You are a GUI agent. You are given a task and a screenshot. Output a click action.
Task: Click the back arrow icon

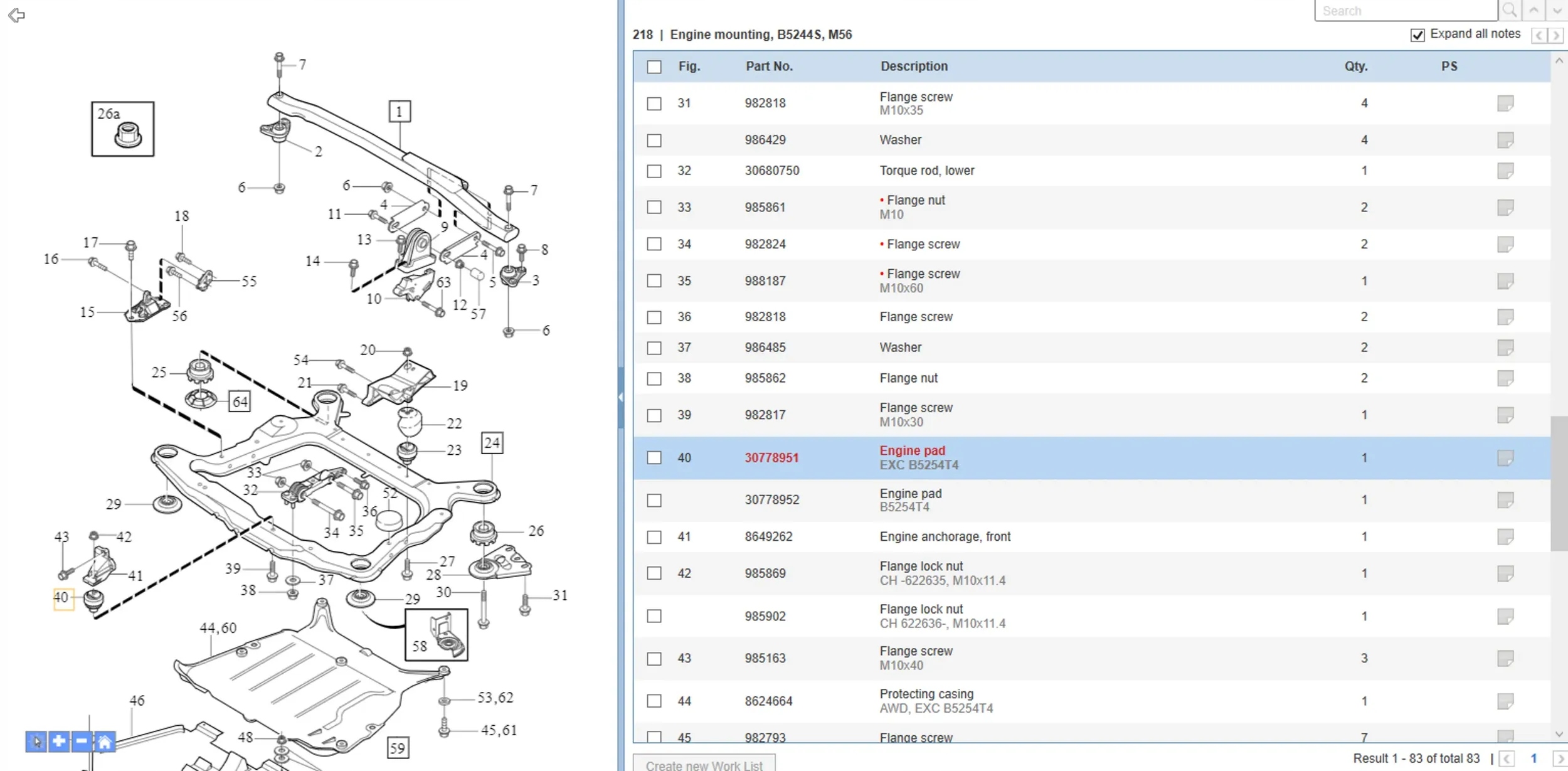pos(16,15)
